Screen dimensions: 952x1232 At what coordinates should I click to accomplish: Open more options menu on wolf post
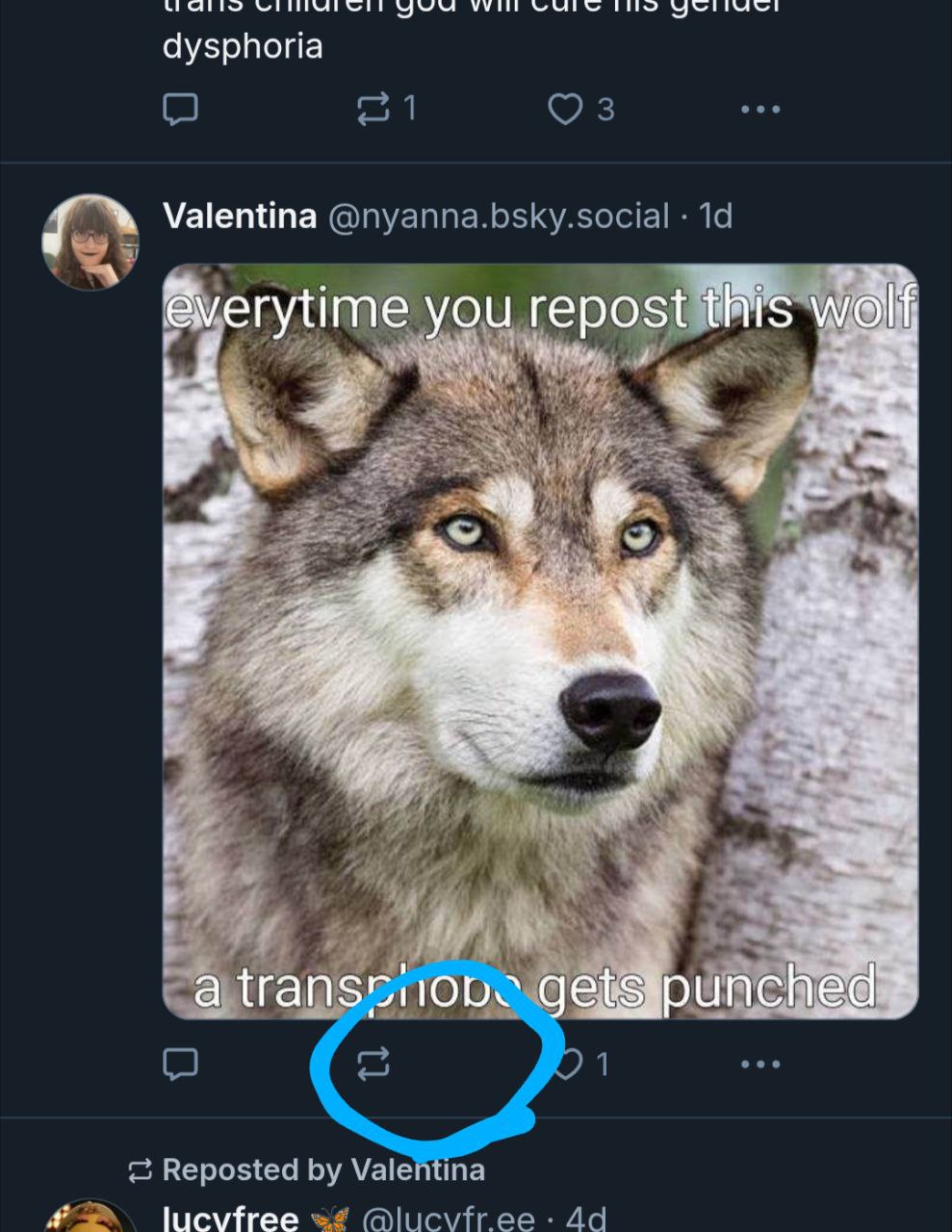[x=760, y=1063]
